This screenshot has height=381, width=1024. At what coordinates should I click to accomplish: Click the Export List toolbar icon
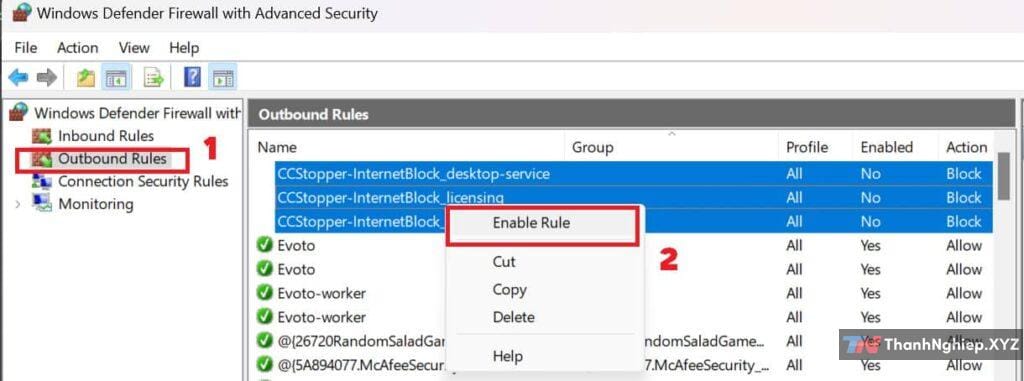point(154,78)
